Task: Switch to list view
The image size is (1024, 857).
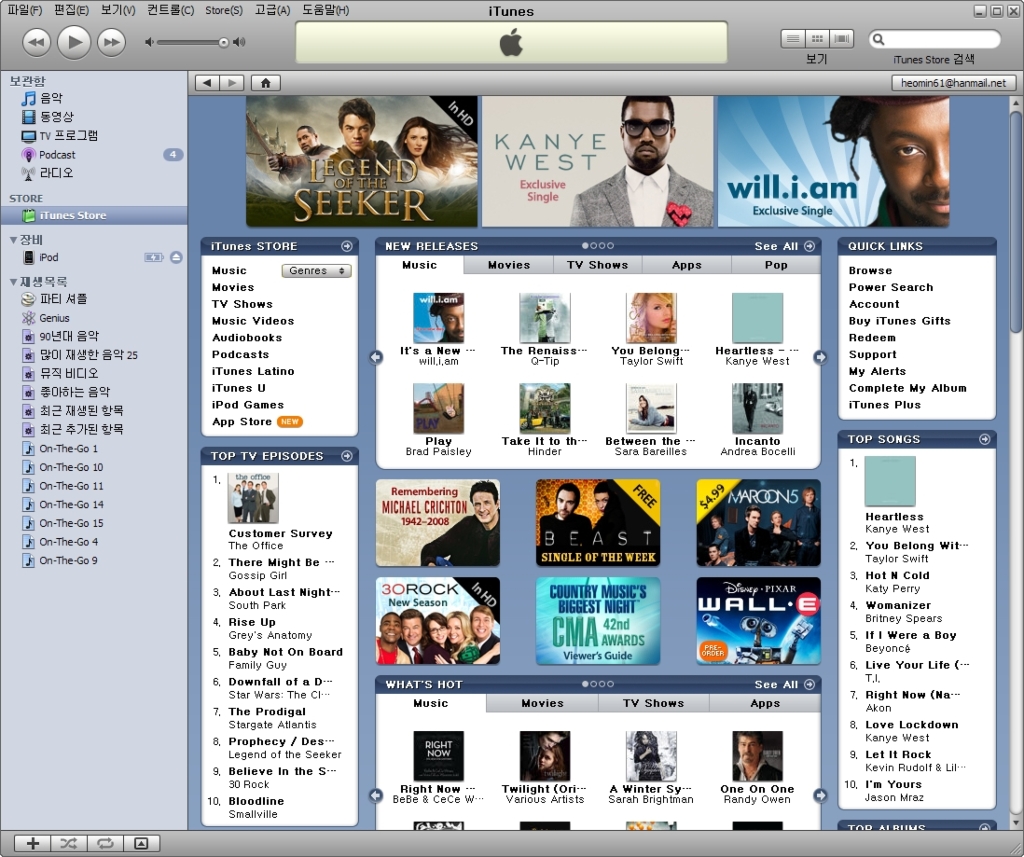Action: [793, 39]
